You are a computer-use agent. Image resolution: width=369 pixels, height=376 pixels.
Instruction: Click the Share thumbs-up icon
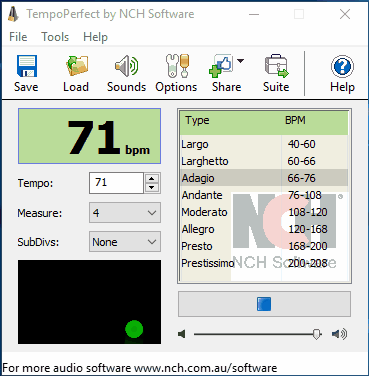tap(220, 66)
